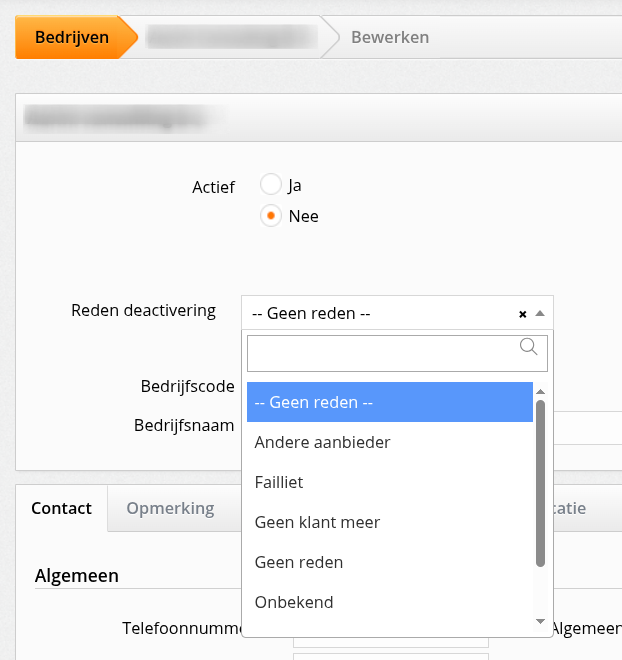
Task: Select the Nee radio button for Actief
Action: pos(271,216)
